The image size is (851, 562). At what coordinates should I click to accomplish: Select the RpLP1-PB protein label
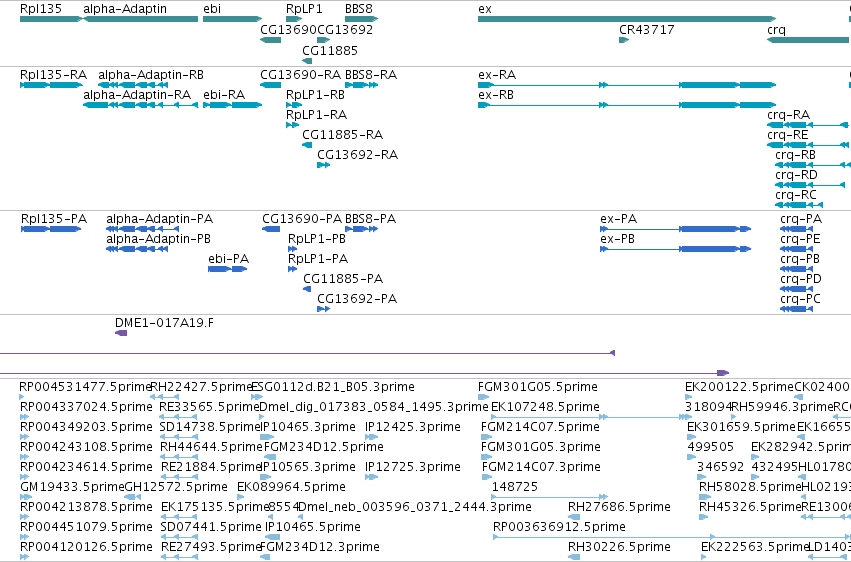[x=317, y=239]
